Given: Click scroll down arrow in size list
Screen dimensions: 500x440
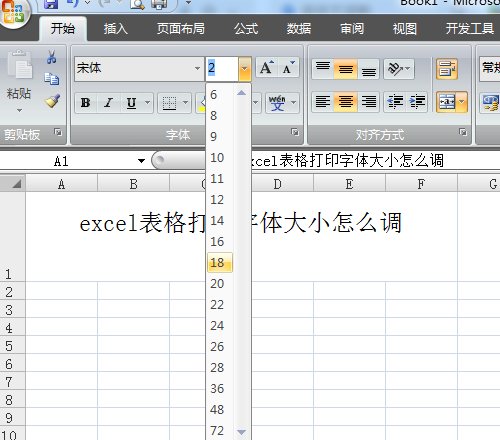Looking at the screenshot, I should pos(241,432).
